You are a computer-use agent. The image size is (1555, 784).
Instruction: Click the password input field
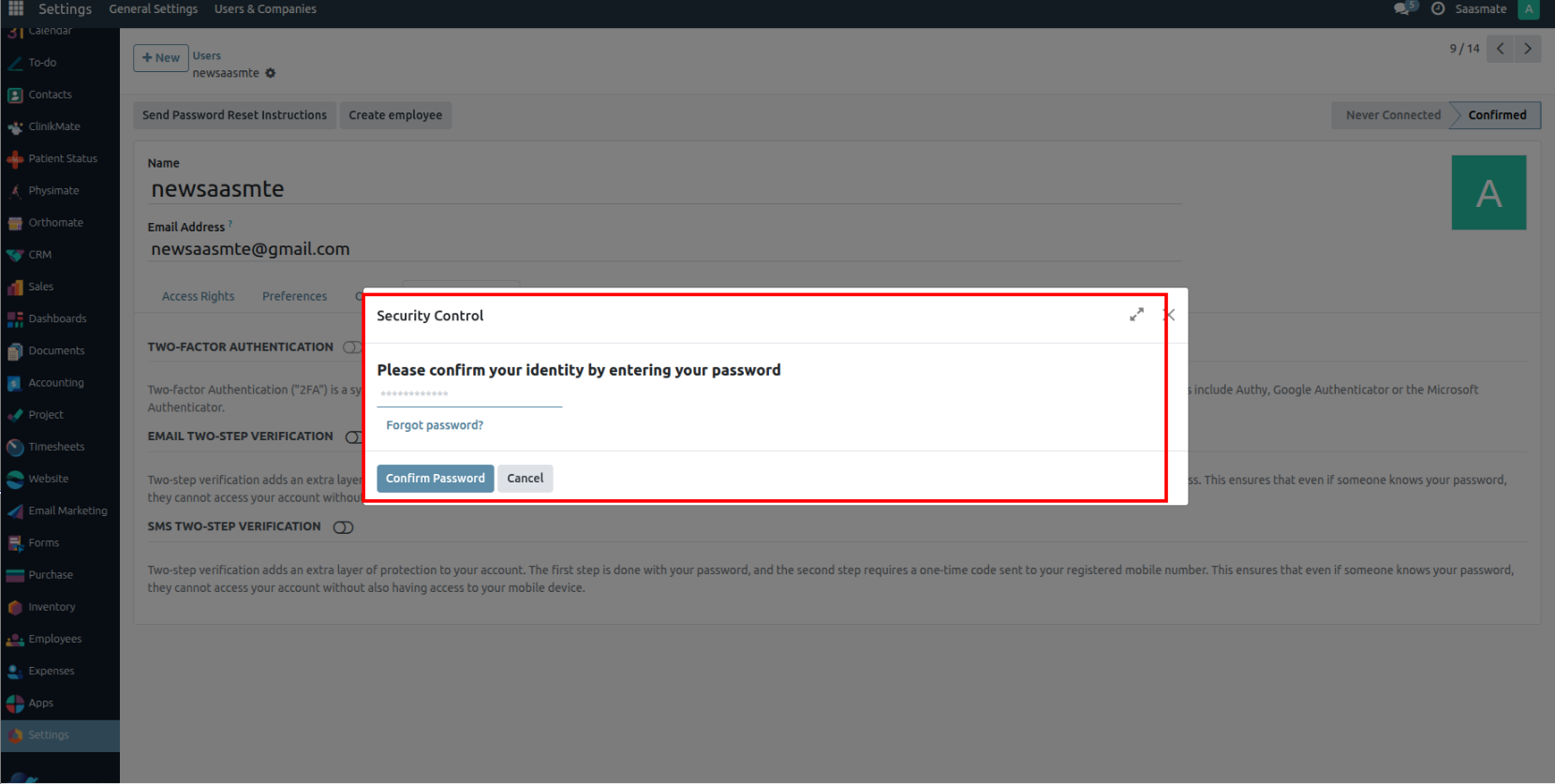(x=468, y=394)
